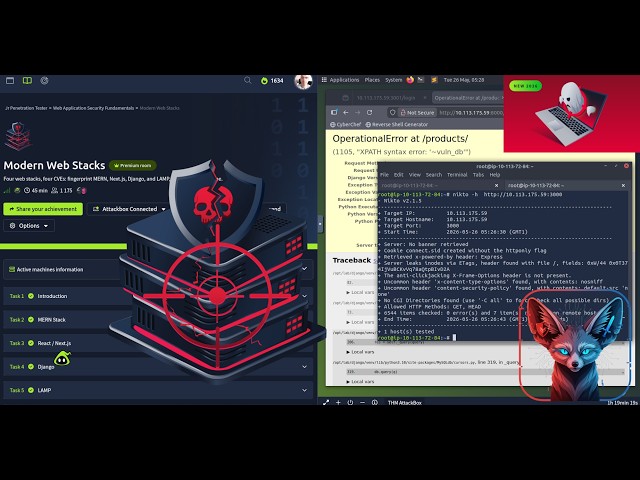Viewport: 640px width, 480px height.
Task: Open the Options dropdown
Action: 29,226
